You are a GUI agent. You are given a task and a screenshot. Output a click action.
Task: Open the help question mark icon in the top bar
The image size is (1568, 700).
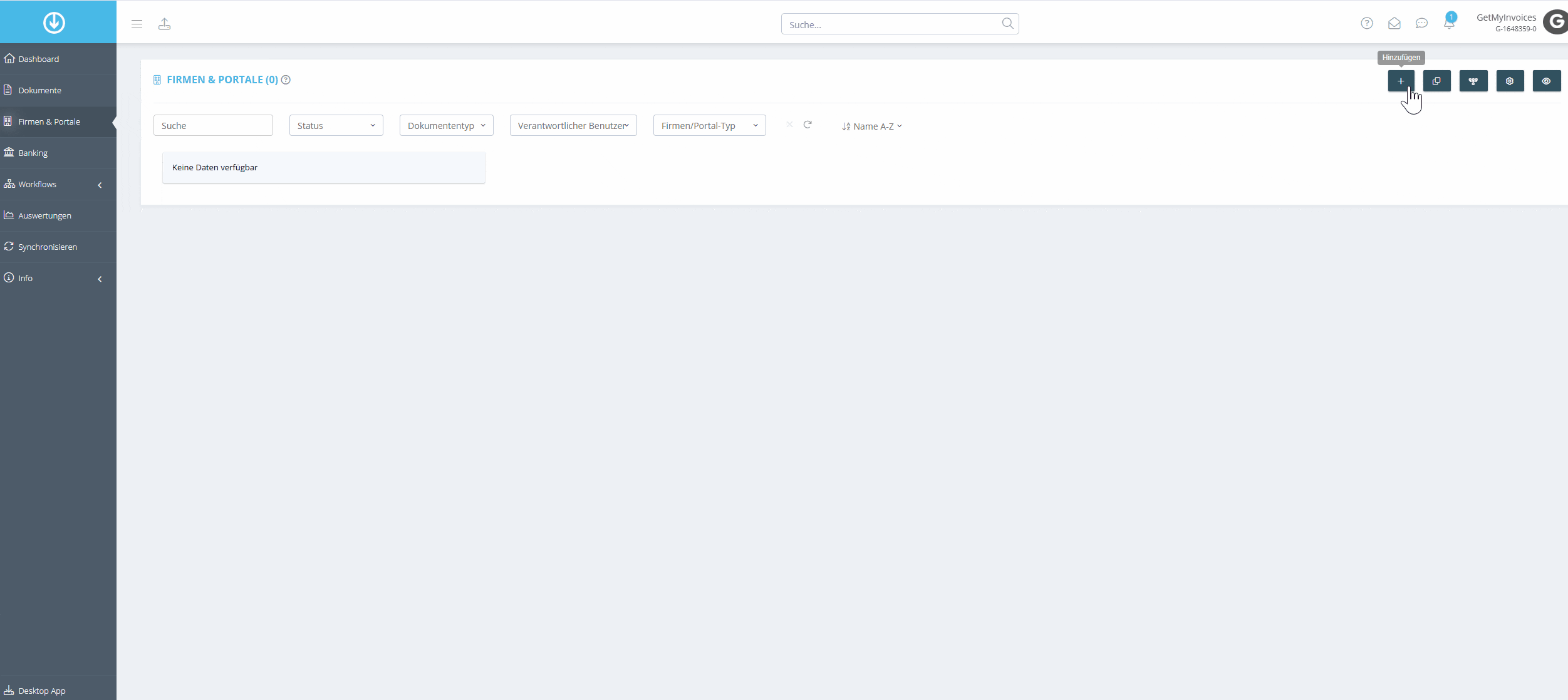tap(1367, 23)
